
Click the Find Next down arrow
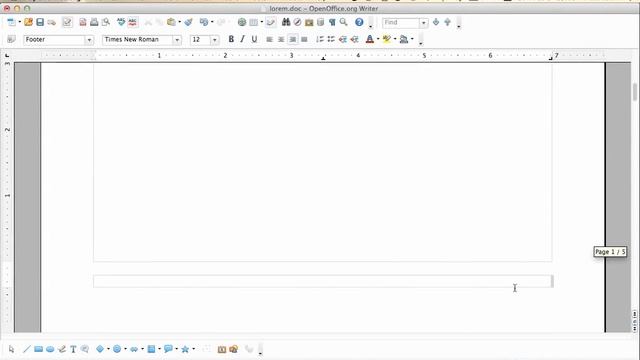[436, 22]
